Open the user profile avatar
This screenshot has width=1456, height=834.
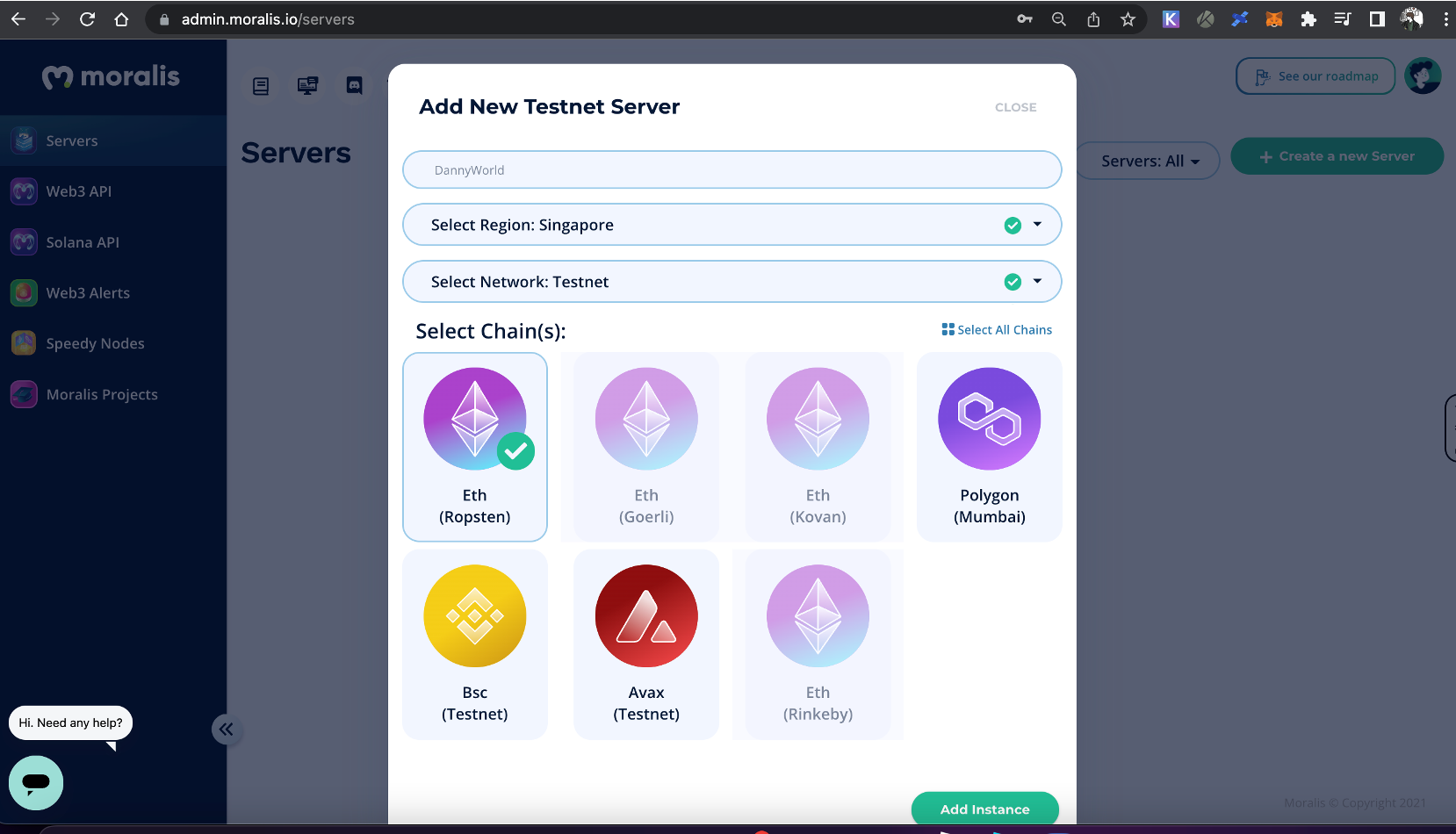coord(1423,75)
